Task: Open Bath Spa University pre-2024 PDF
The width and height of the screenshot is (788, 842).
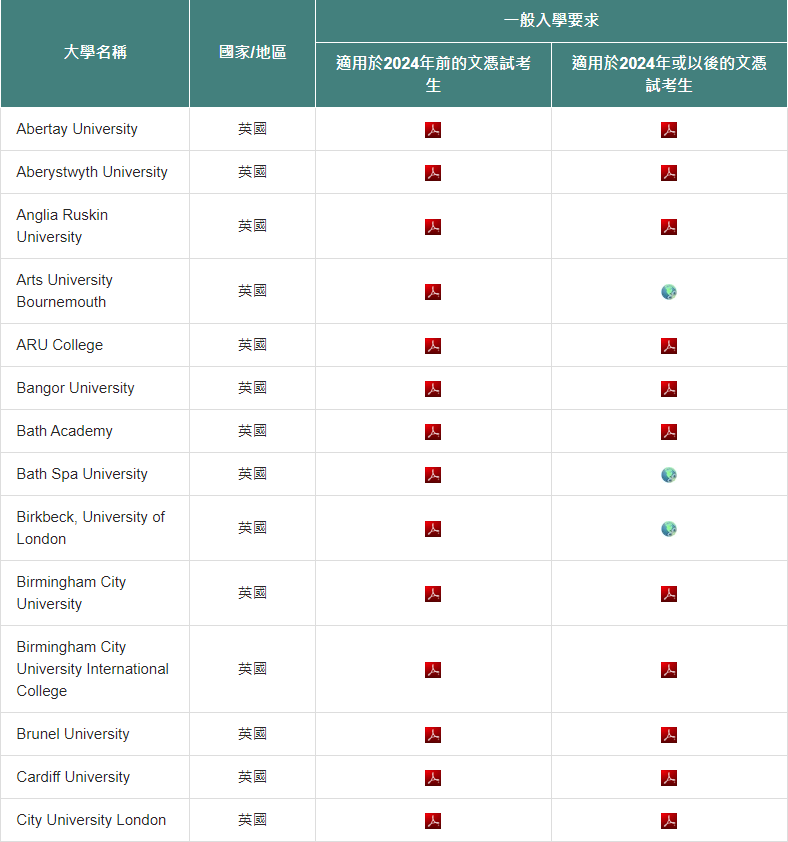Action: tap(433, 475)
